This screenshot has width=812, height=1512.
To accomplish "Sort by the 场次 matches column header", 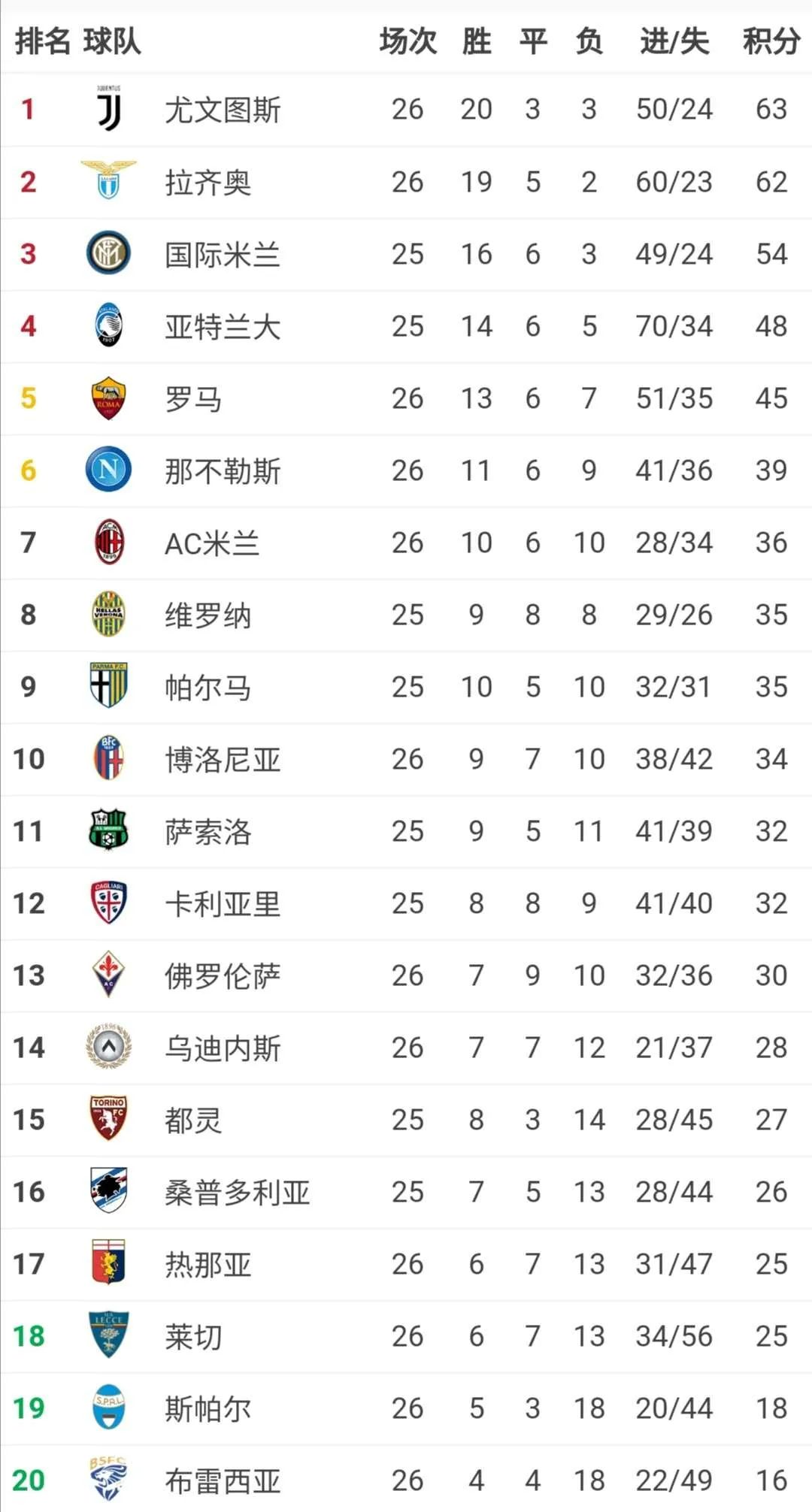I will coord(408,41).
